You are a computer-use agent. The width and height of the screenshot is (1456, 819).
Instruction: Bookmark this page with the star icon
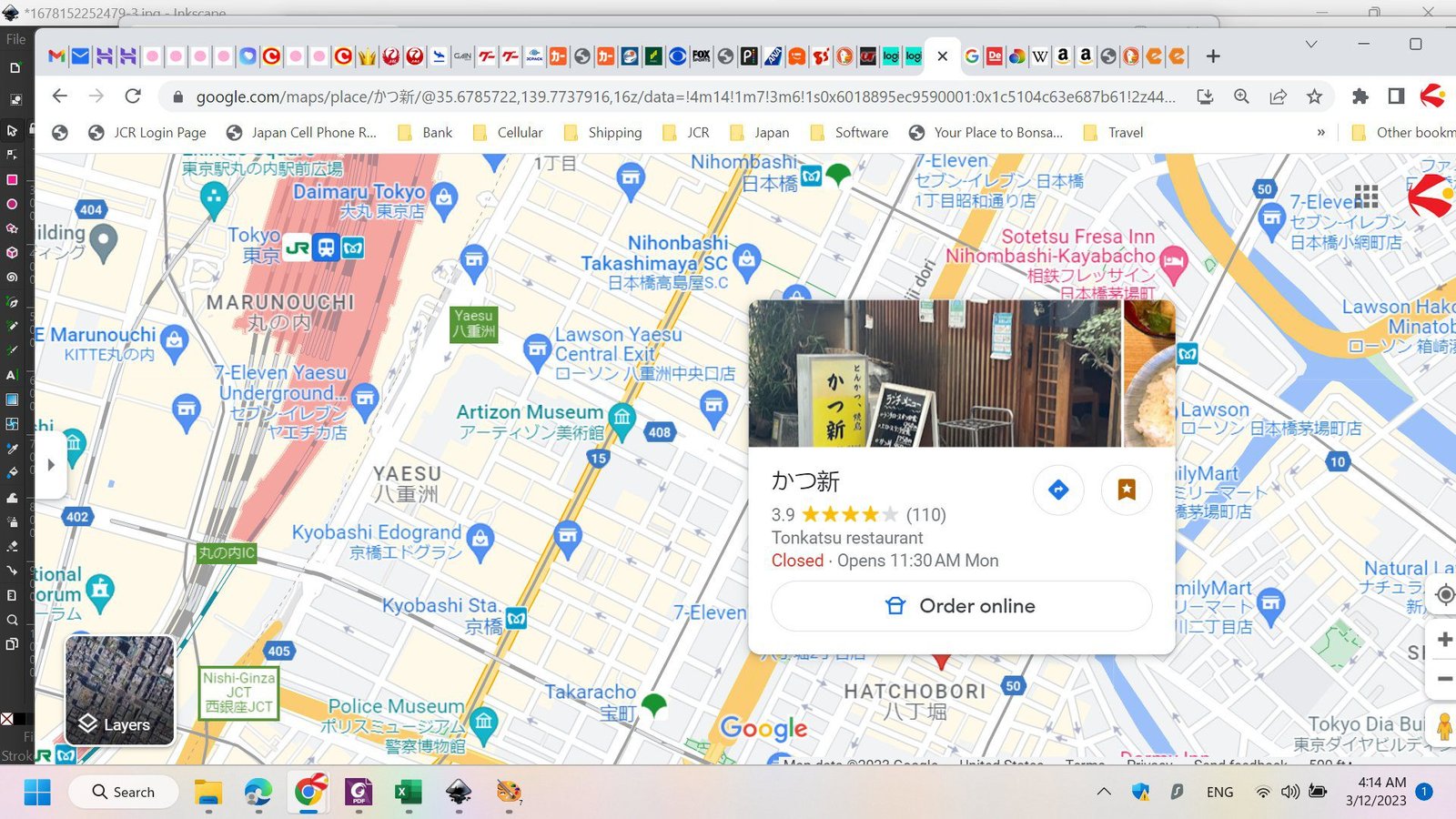coord(1314,96)
